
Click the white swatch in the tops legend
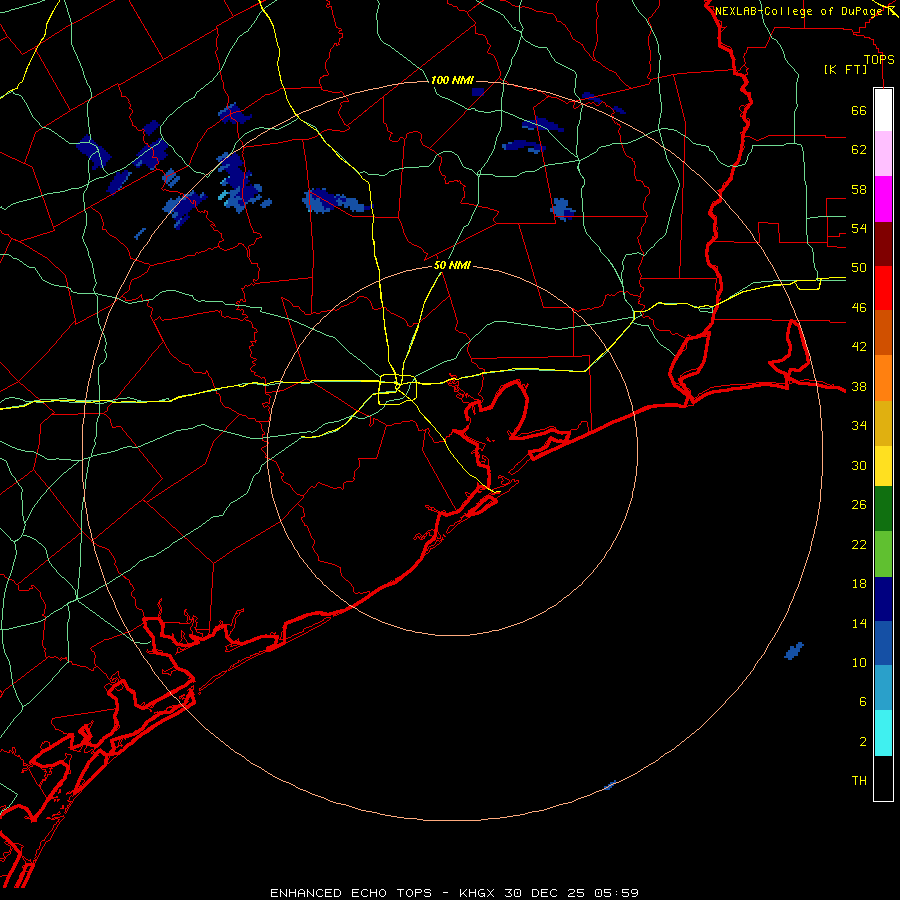883,110
